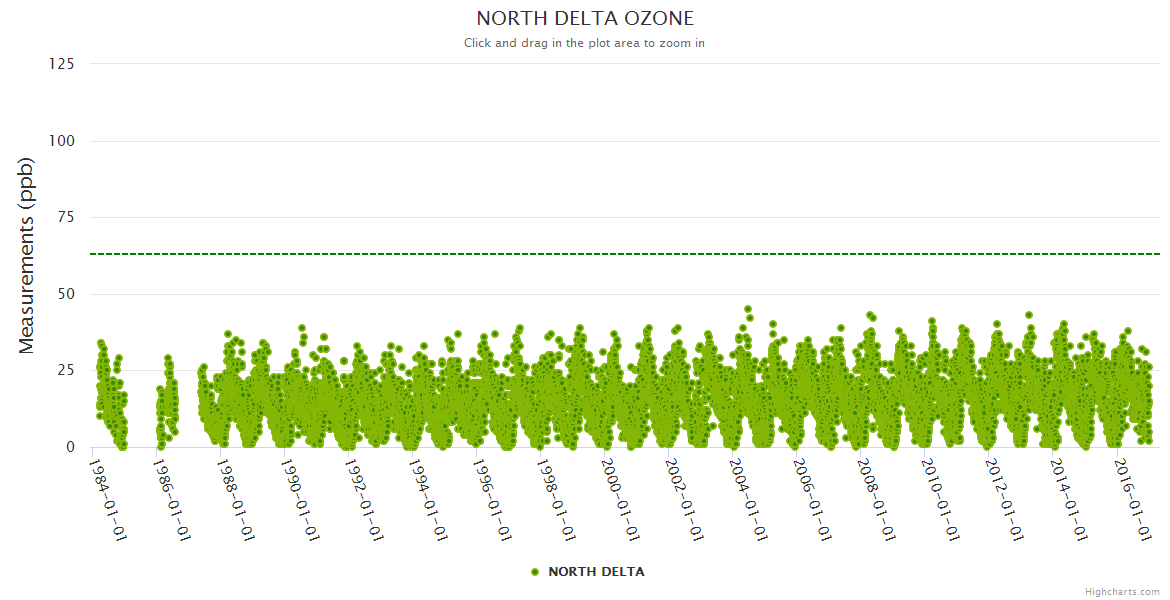Select the 100 y-axis label

(61, 141)
